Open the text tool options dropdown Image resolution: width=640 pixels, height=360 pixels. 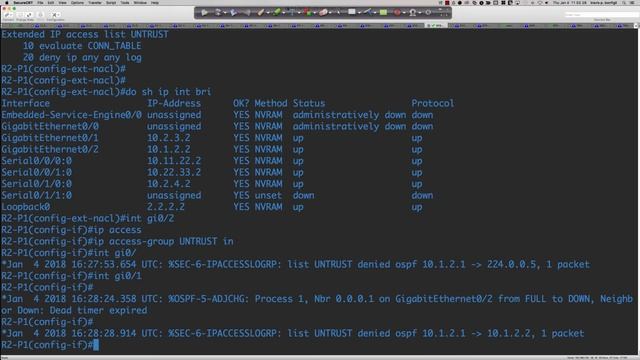pos(299,13)
